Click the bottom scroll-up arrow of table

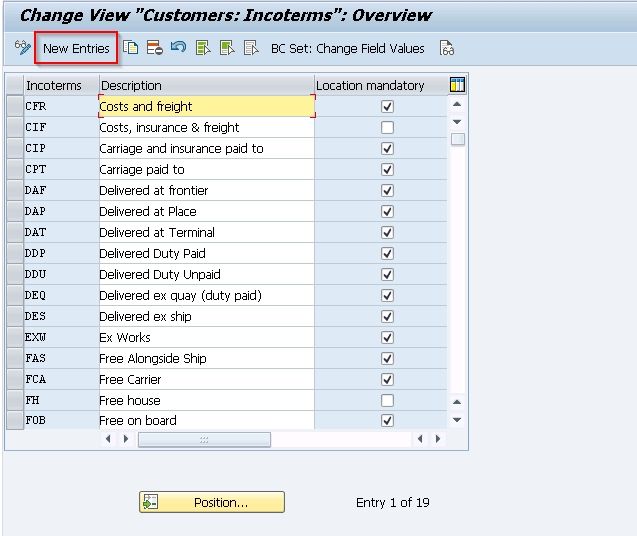pyautogui.click(x=457, y=402)
